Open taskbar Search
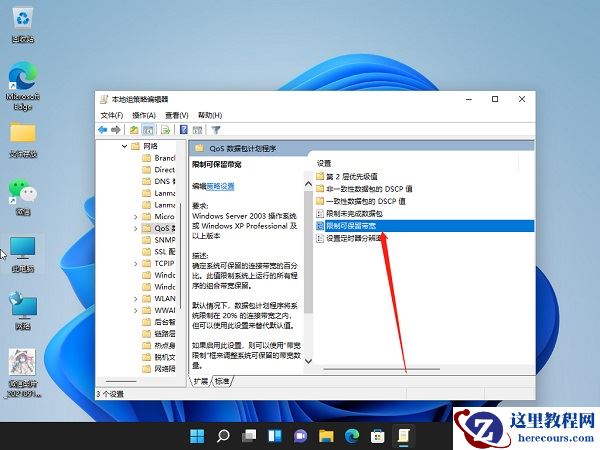The height and width of the screenshot is (450, 600). (223, 435)
